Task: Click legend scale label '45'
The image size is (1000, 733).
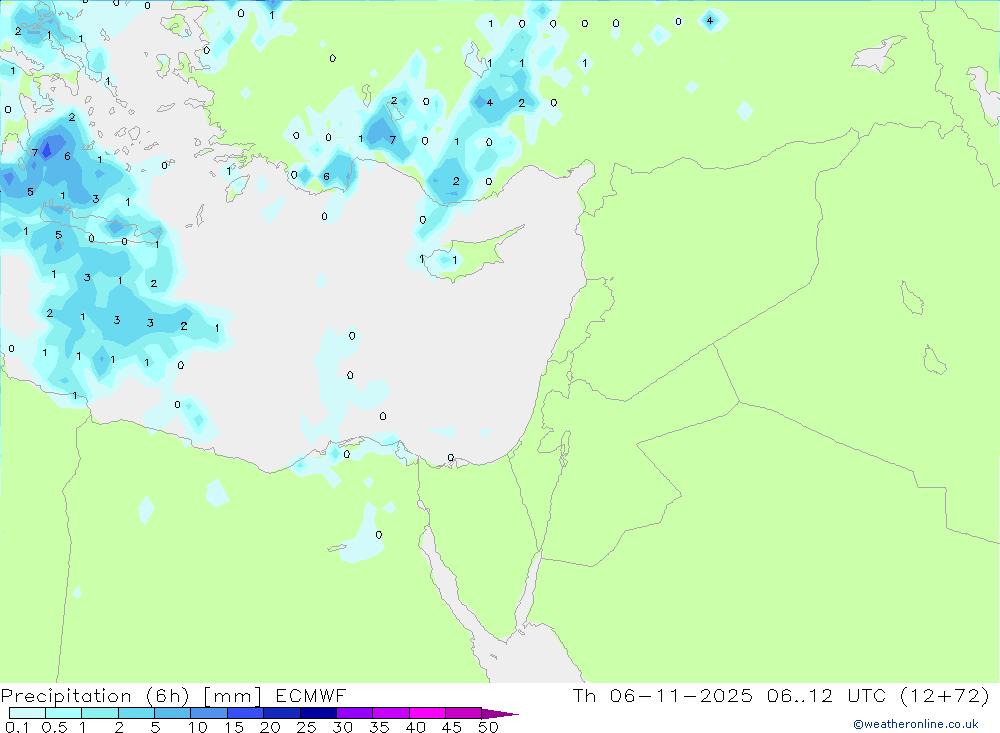Action: click(x=452, y=727)
